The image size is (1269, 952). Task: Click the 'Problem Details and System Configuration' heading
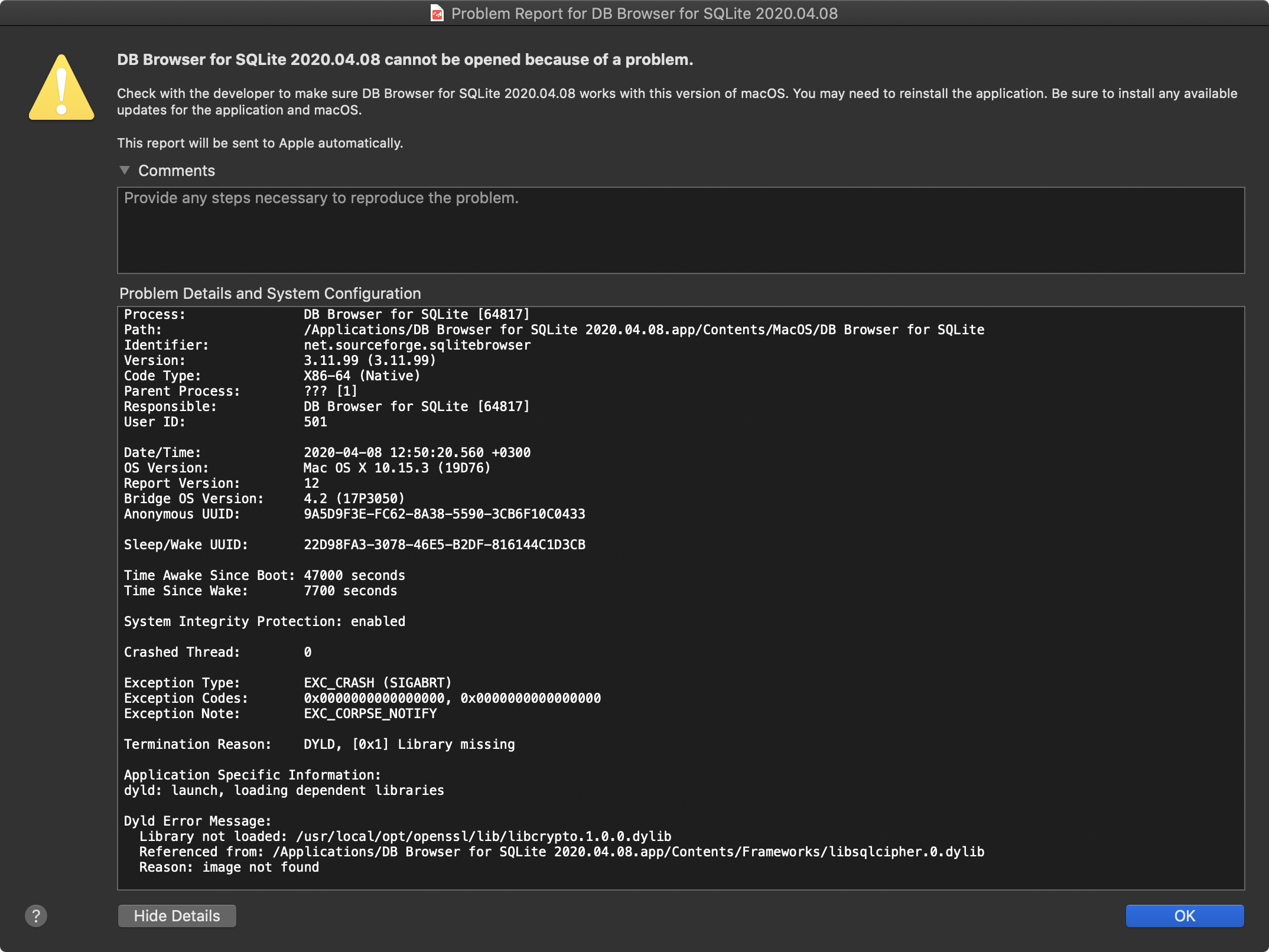[x=270, y=294]
